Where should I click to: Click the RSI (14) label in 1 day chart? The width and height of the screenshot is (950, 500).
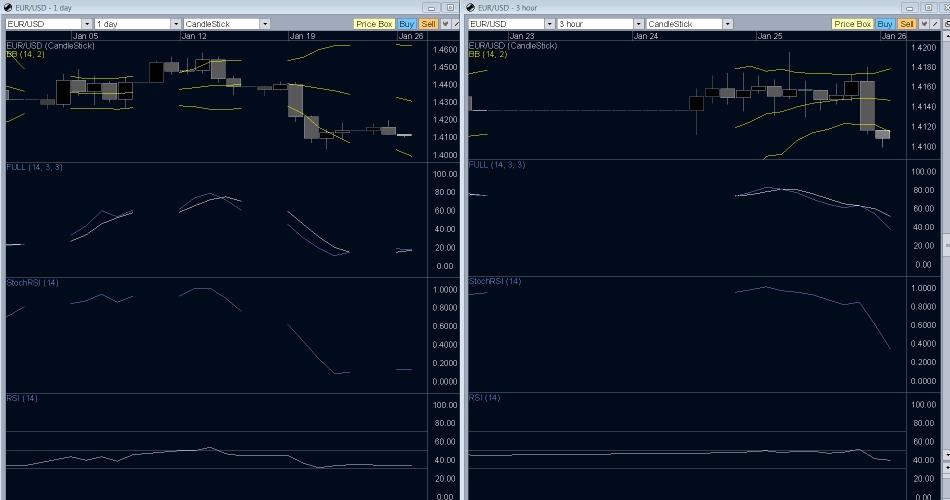pos(22,398)
